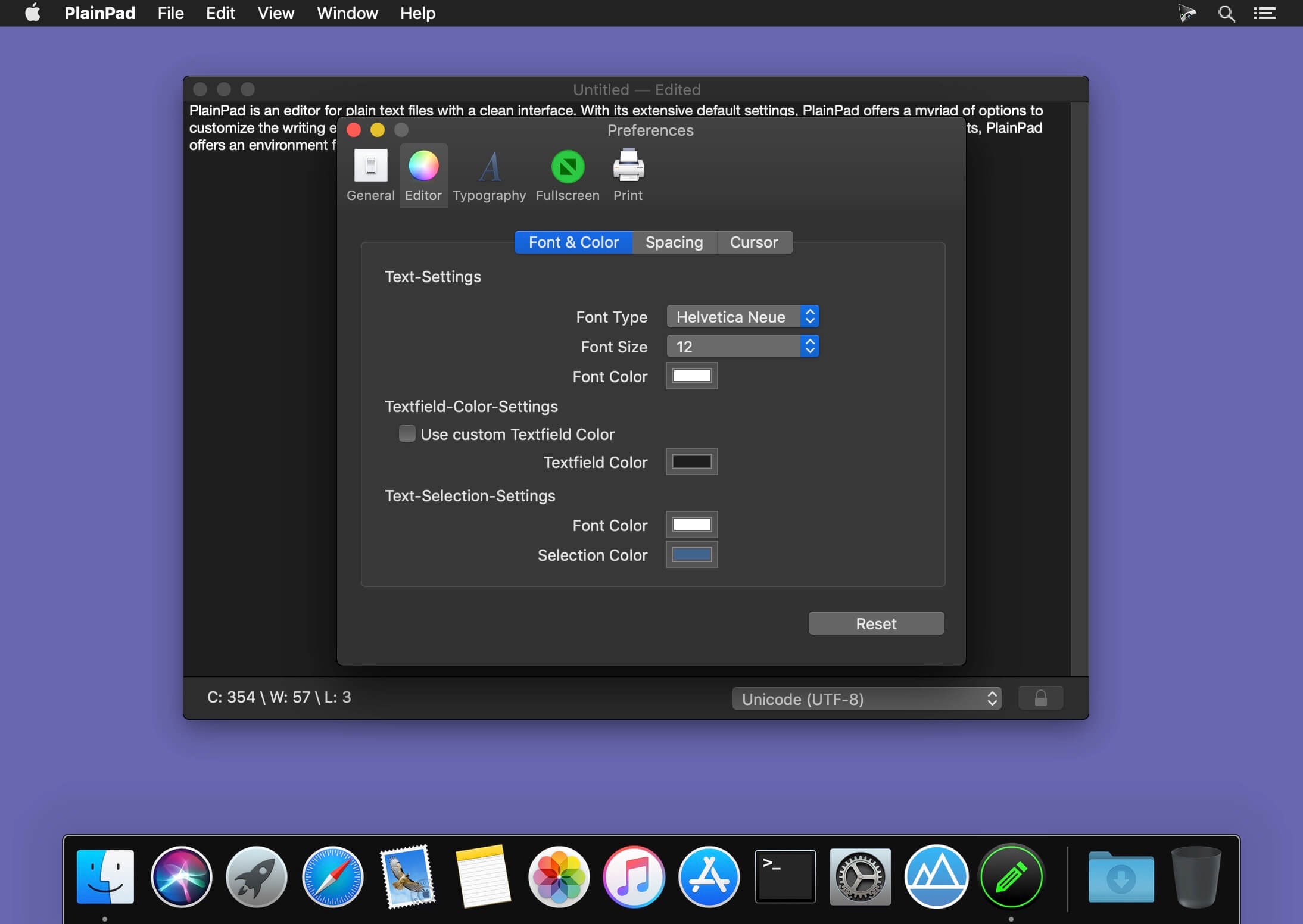Open Music app in the Dock

point(634,876)
